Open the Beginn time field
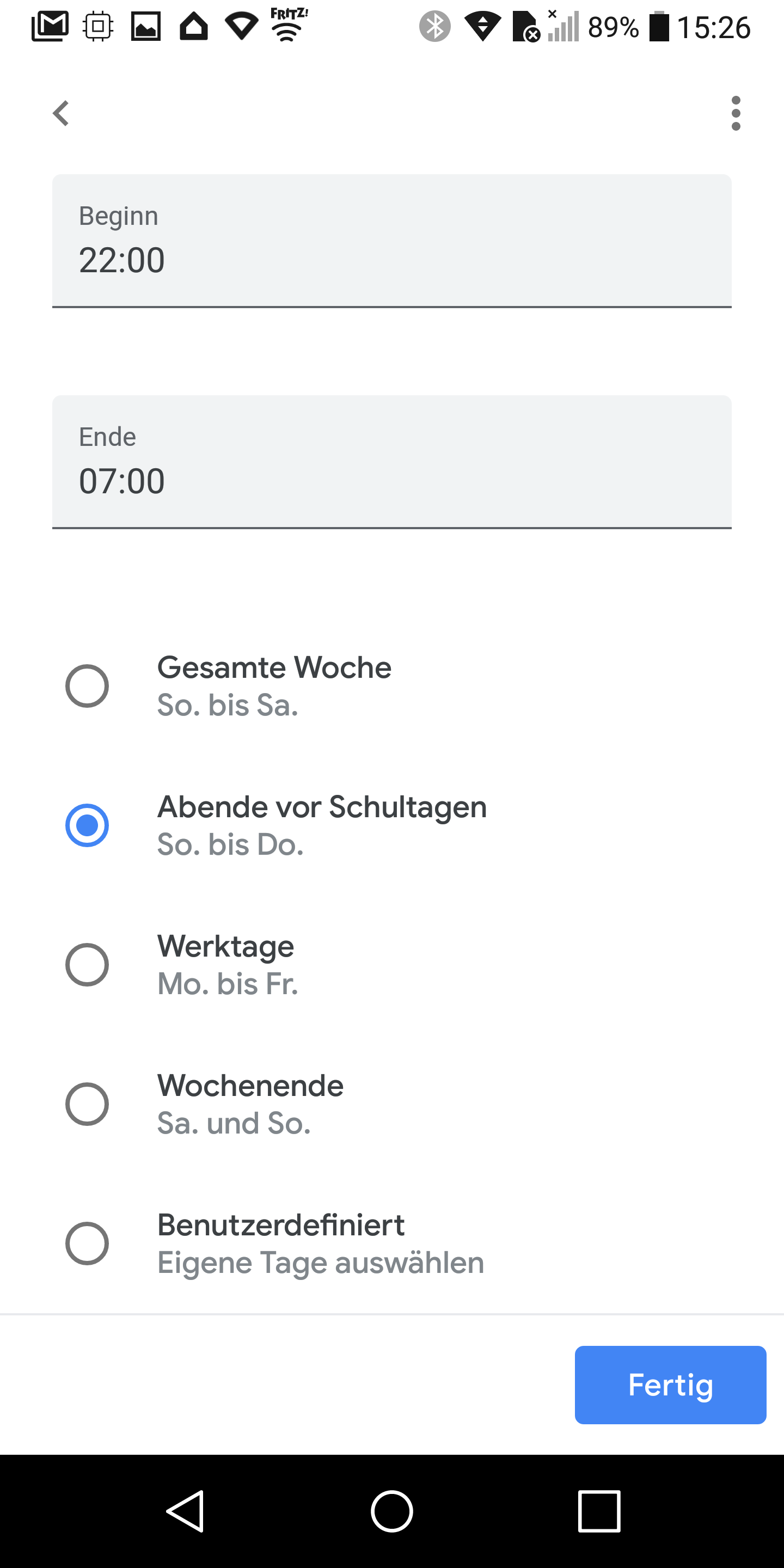Screen dimensions: 784x1568 pyautogui.click(x=391, y=241)
